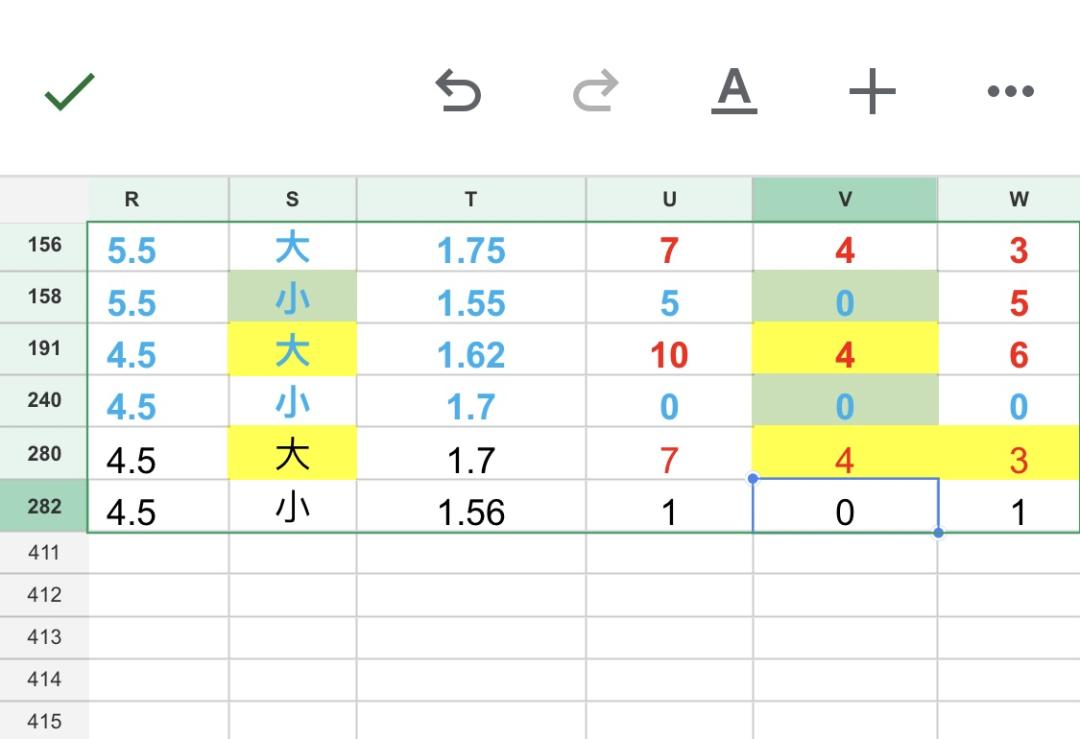Select cell showing 1.75 in column T
Image resolution: width=1080 pixels, height=739 pixels.
click(471, 247)
